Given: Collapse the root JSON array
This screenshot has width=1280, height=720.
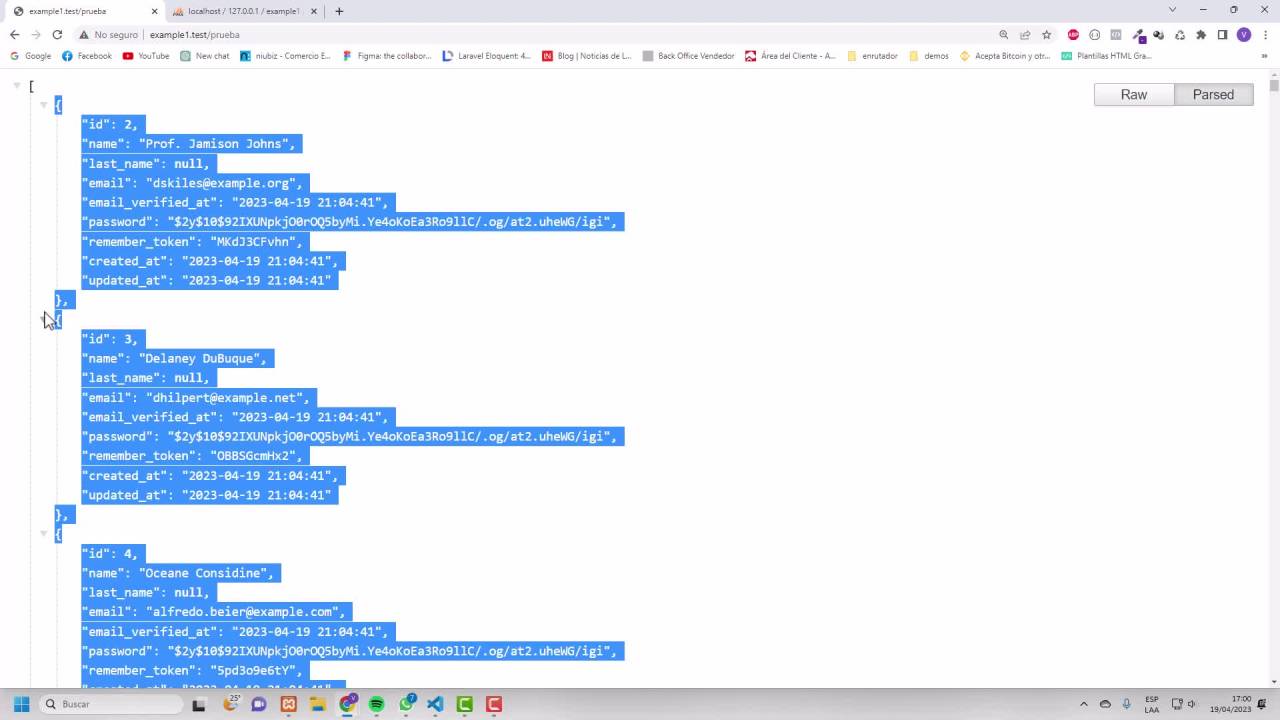Looking at the screenshot, I should pyautogui.click(x=17, y=86).
